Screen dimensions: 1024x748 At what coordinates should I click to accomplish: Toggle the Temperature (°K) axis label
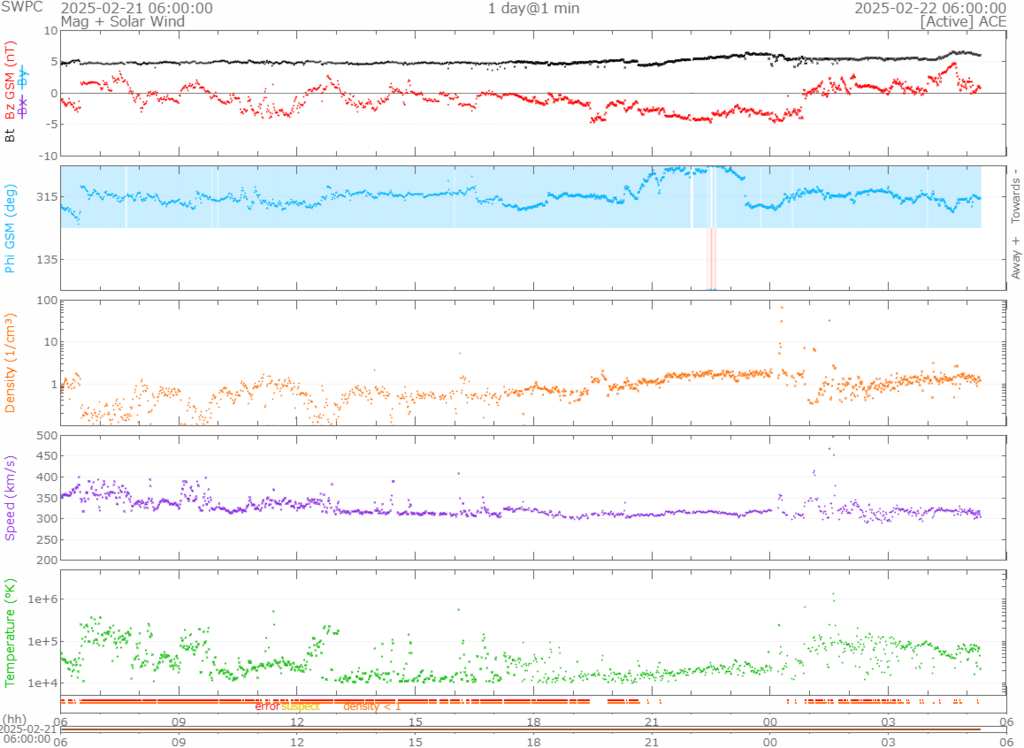[10, 632]
